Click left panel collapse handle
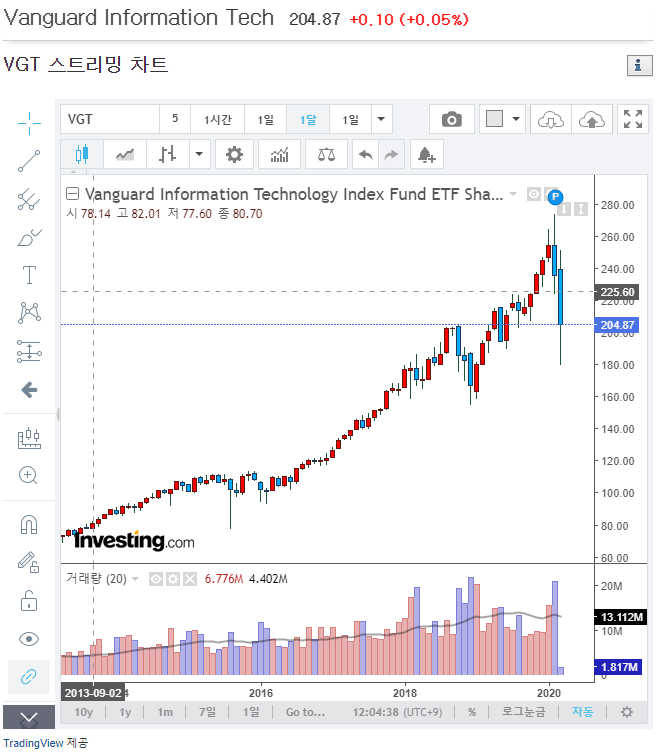This screenshot has width=659, height=752. [58, 414]
